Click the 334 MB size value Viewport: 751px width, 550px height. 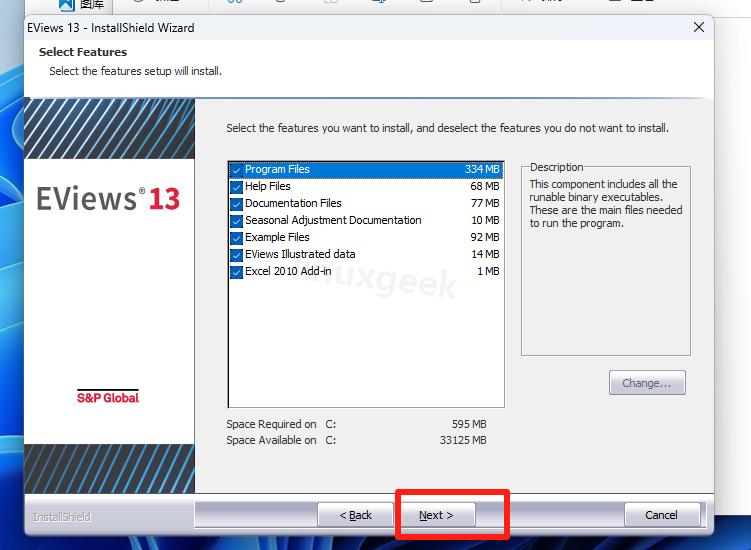(482, 170)
